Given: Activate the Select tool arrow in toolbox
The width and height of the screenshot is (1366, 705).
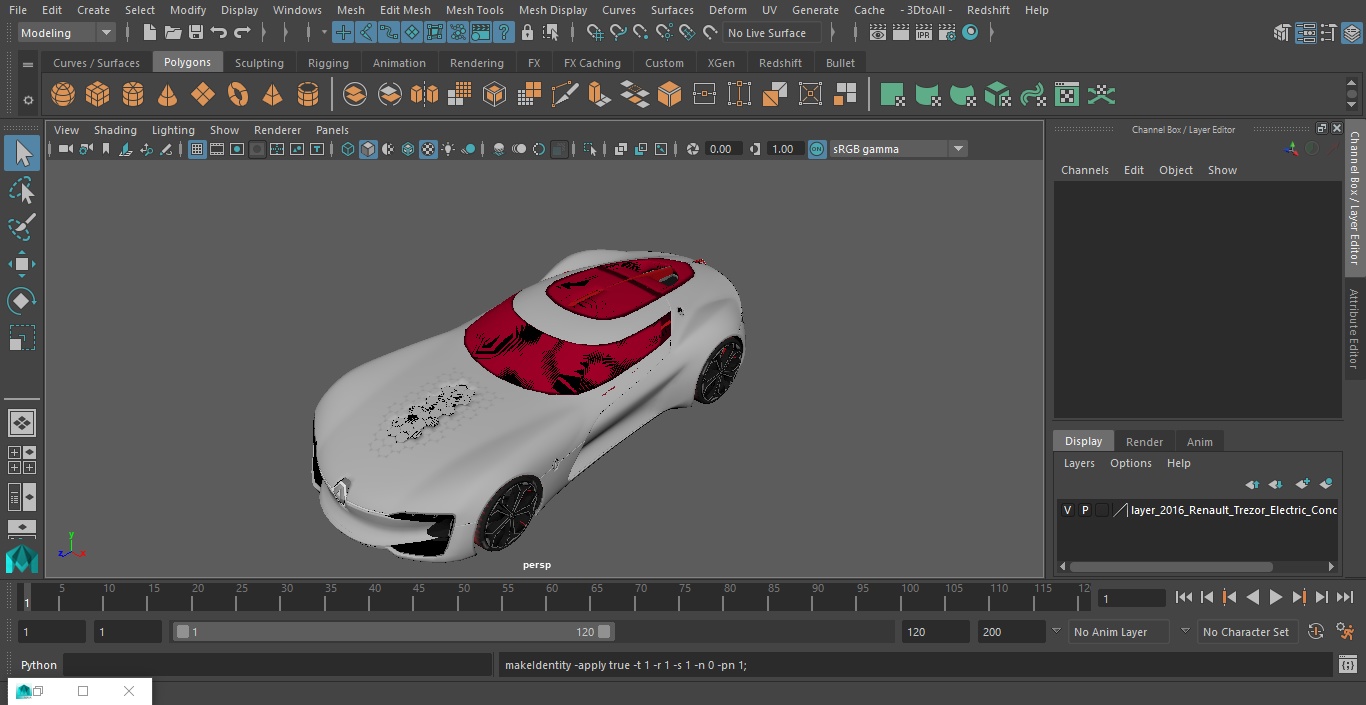Looking at the screenshot, I should 22,153.
